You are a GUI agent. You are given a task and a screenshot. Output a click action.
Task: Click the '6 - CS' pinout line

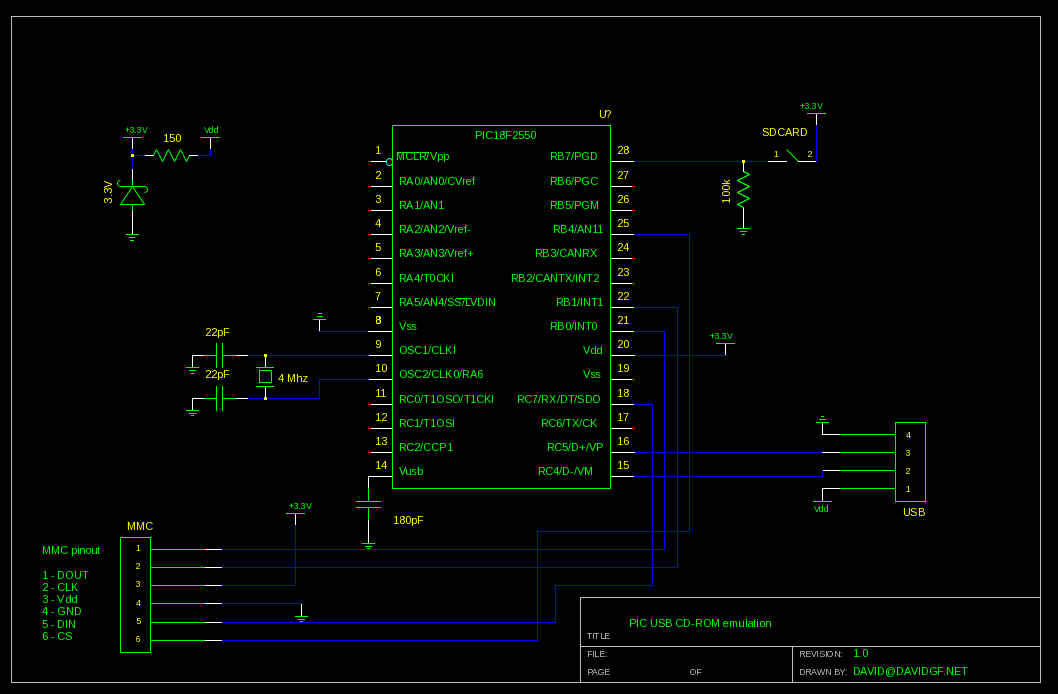pos(57,637)
